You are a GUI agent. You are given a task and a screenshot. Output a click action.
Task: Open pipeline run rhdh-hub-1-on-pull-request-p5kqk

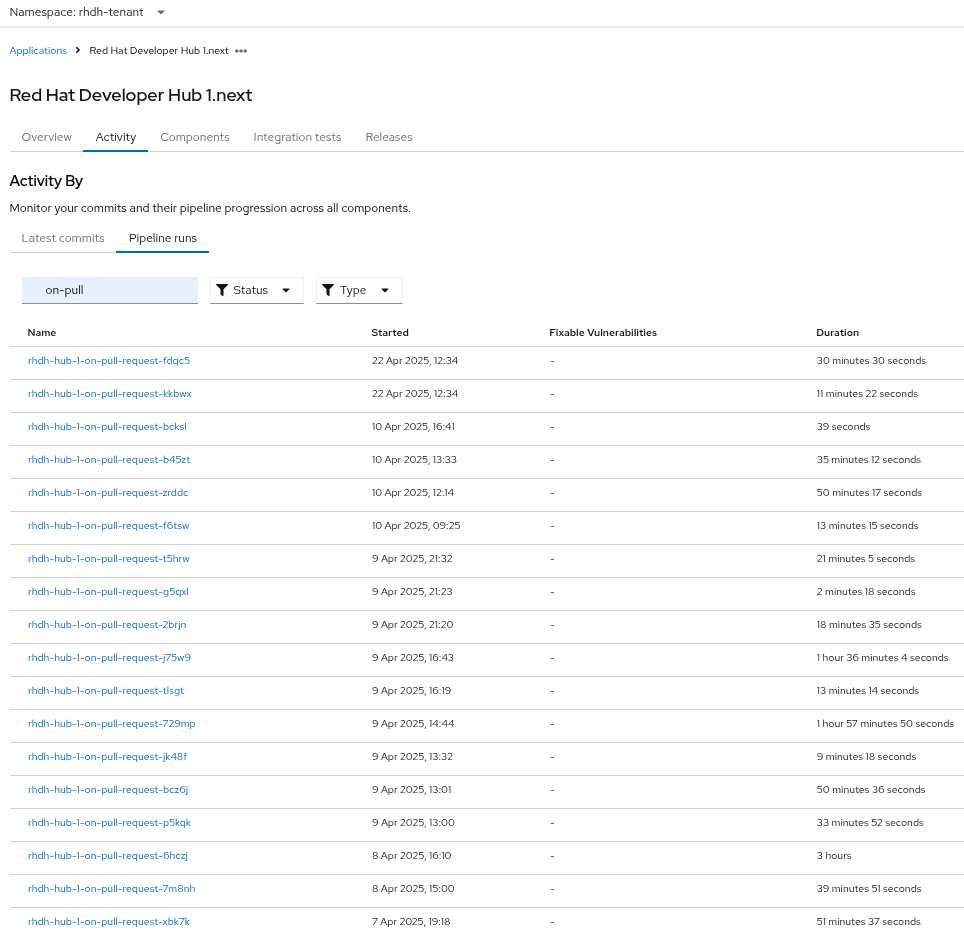point(109,823)
